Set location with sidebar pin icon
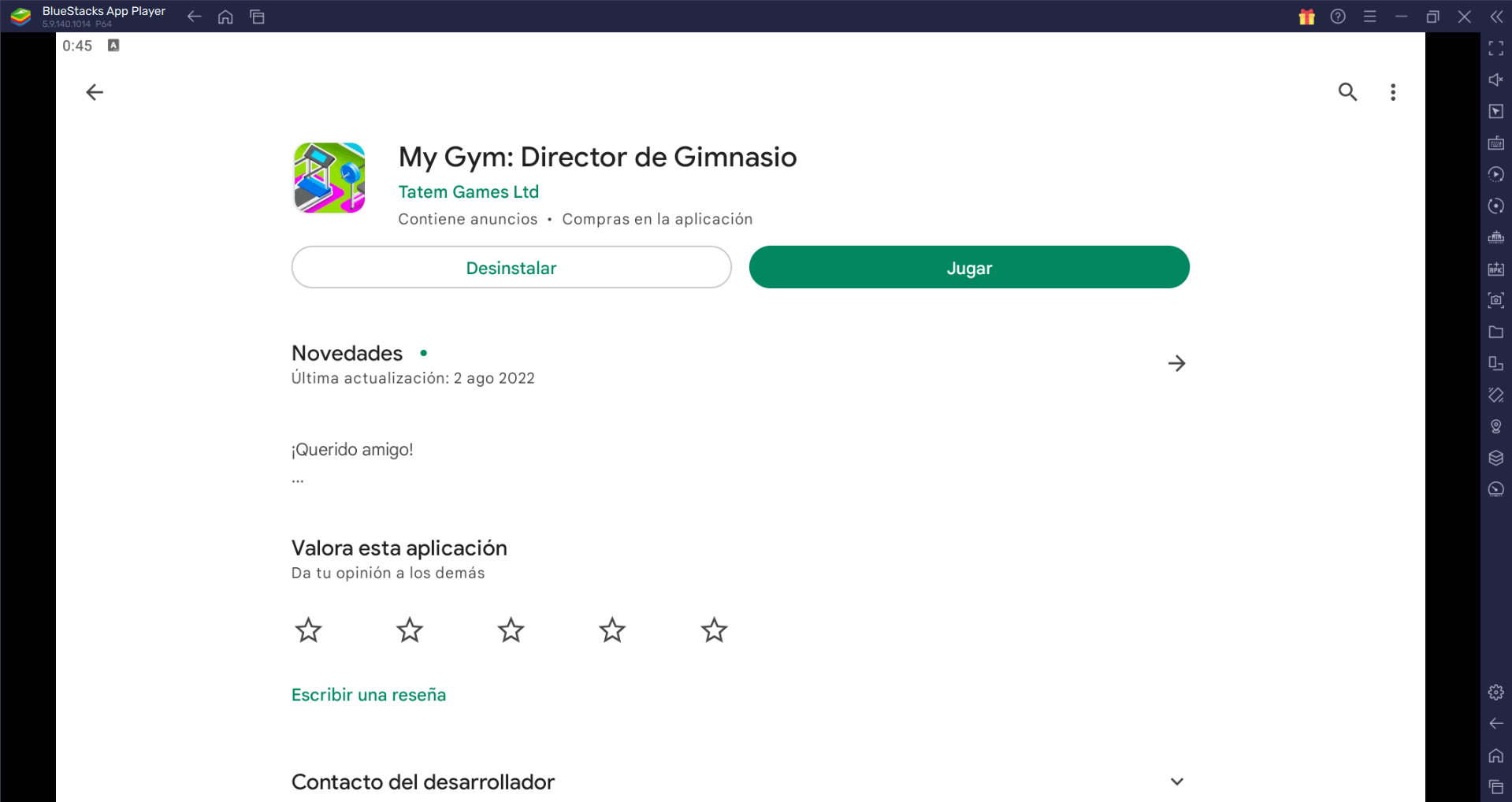The height and width of the screenshot is (802, 1512). 1496,427
